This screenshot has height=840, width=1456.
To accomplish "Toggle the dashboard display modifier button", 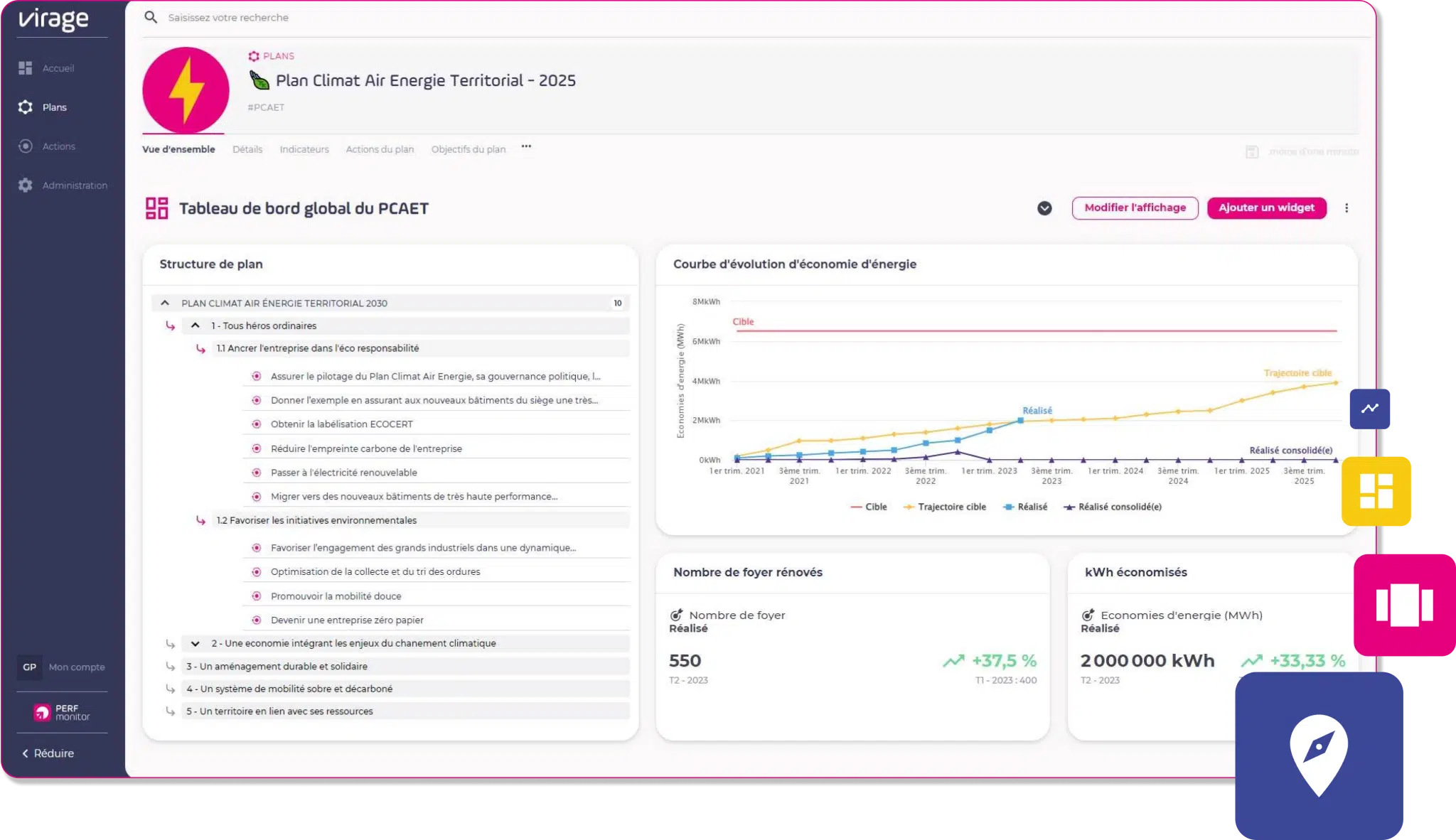I will coord(1135,208).
